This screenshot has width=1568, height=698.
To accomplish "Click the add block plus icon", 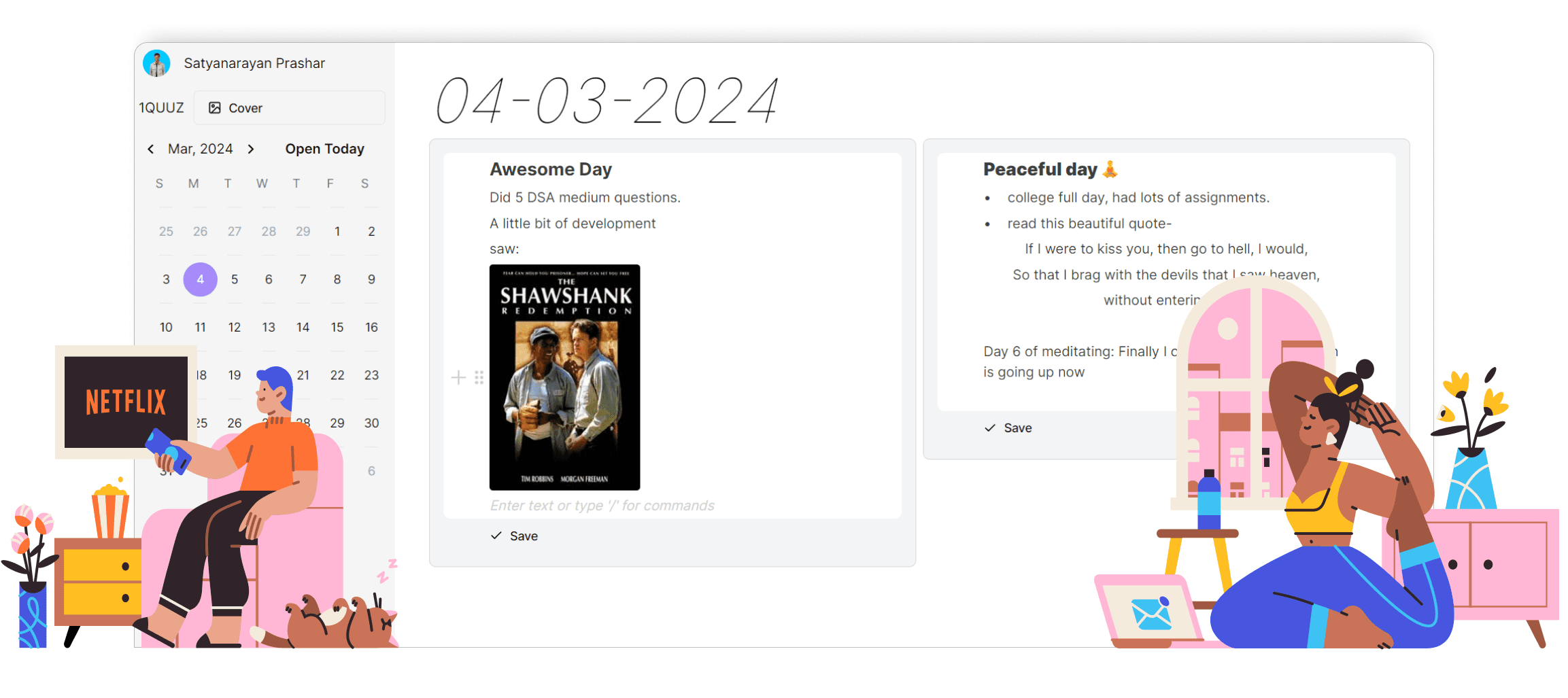I will point(459,378).
